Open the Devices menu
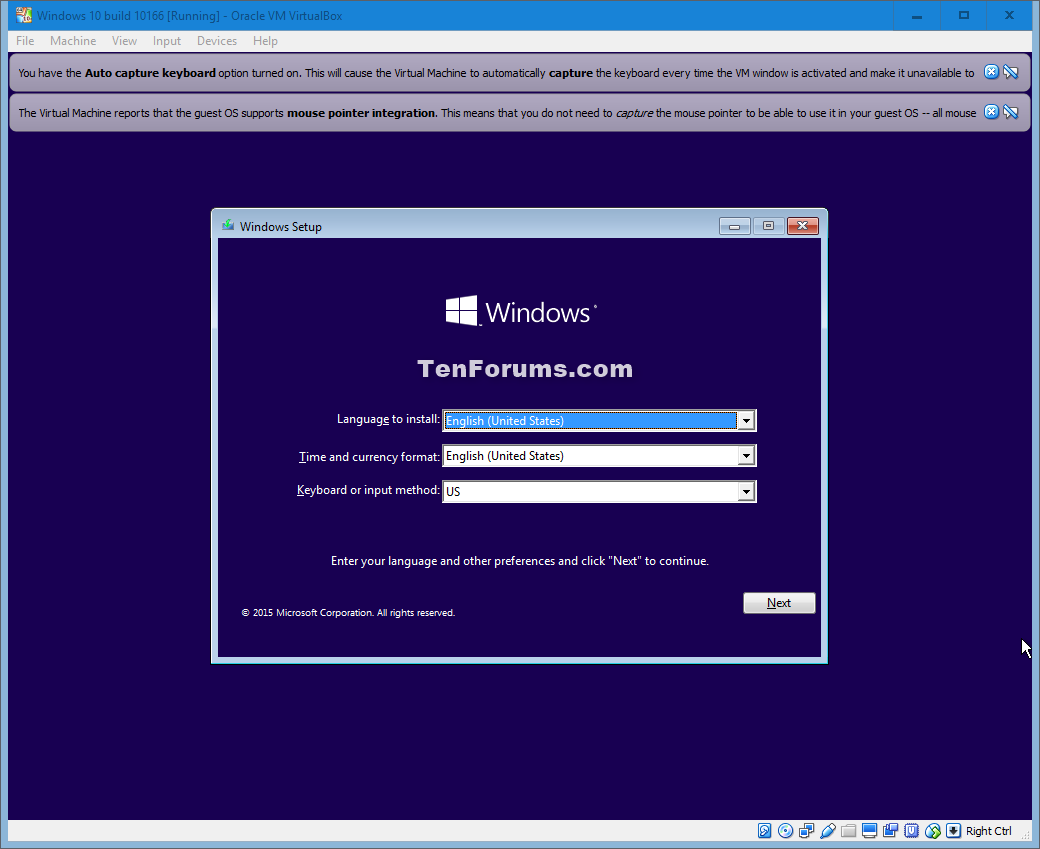The image size is (1040, 849). (x=217, y=41)
